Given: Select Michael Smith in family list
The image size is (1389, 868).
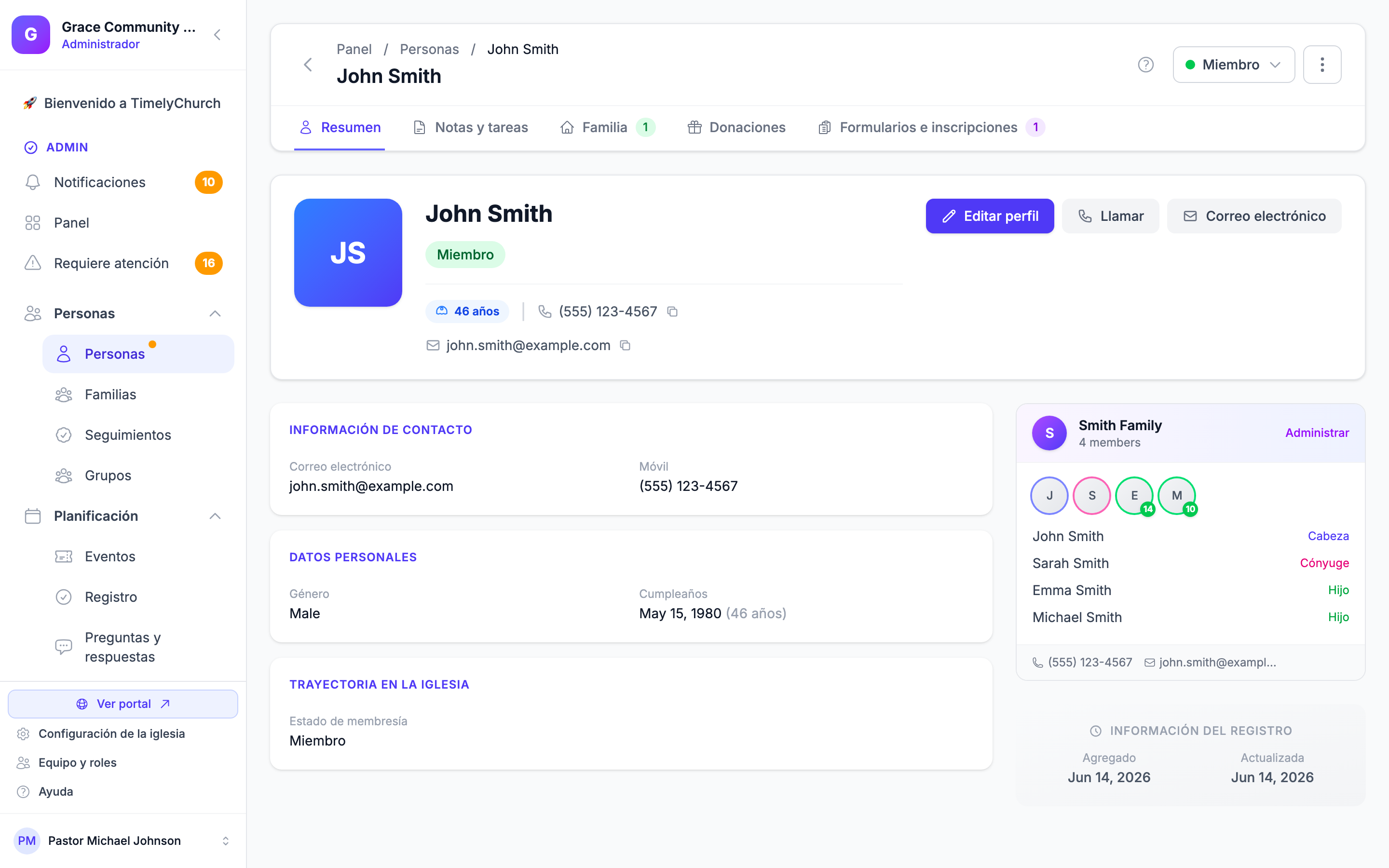Looking at the screenshot, I should point(1077,617).
